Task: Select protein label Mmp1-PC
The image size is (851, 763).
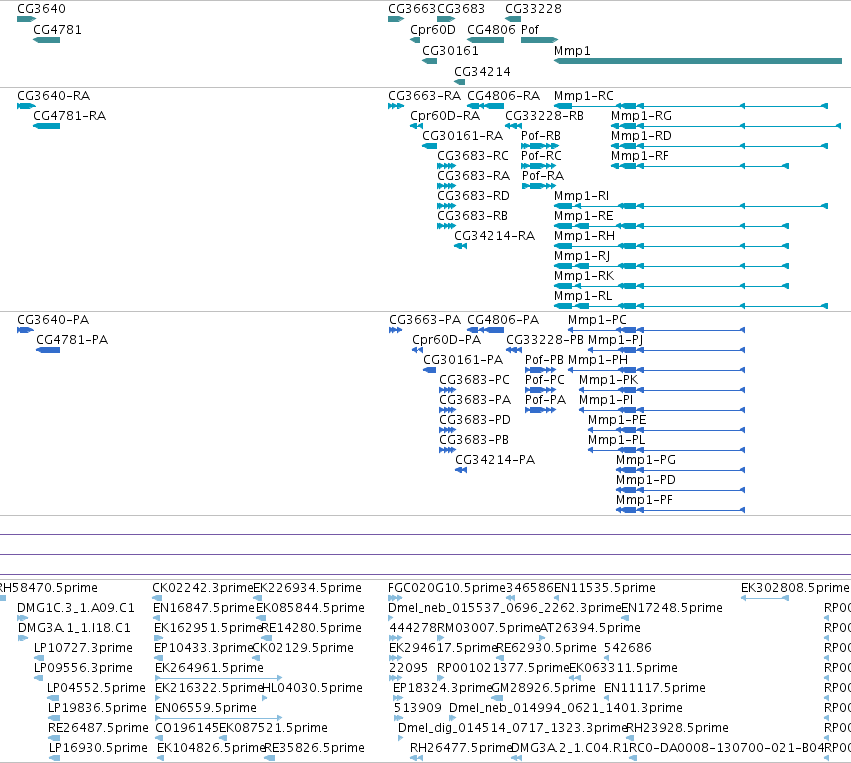Action: [x=597, y=320]
